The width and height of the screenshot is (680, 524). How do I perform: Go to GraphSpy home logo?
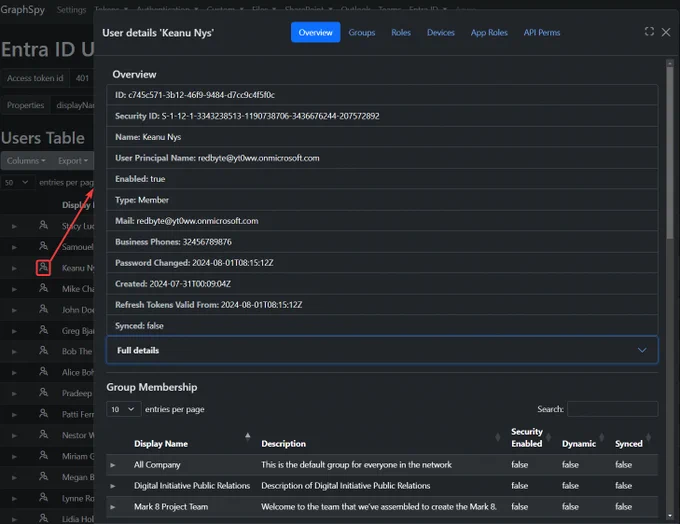pos(23,9)
